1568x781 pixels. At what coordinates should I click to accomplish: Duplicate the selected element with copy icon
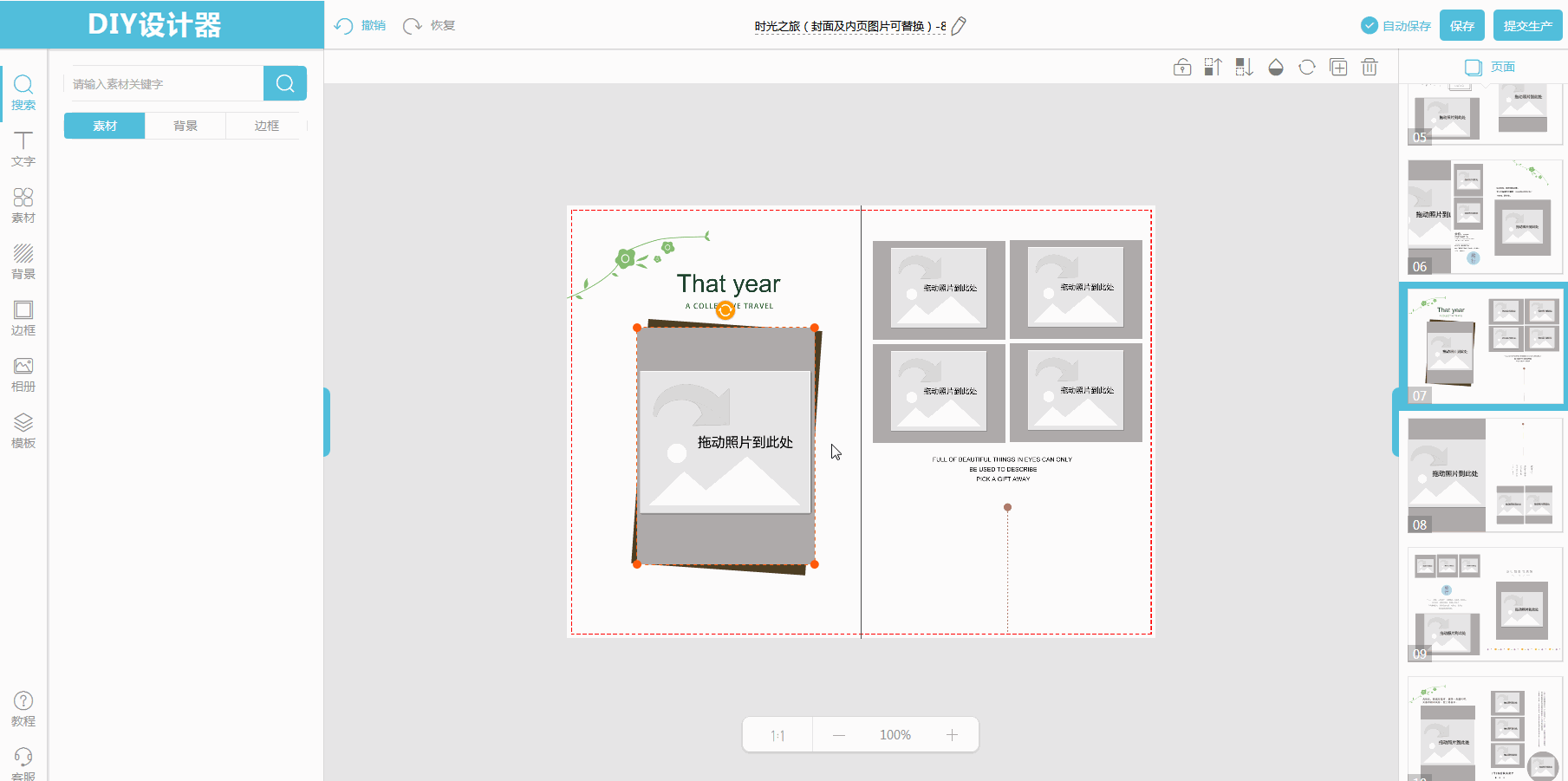coord(1338,68)
